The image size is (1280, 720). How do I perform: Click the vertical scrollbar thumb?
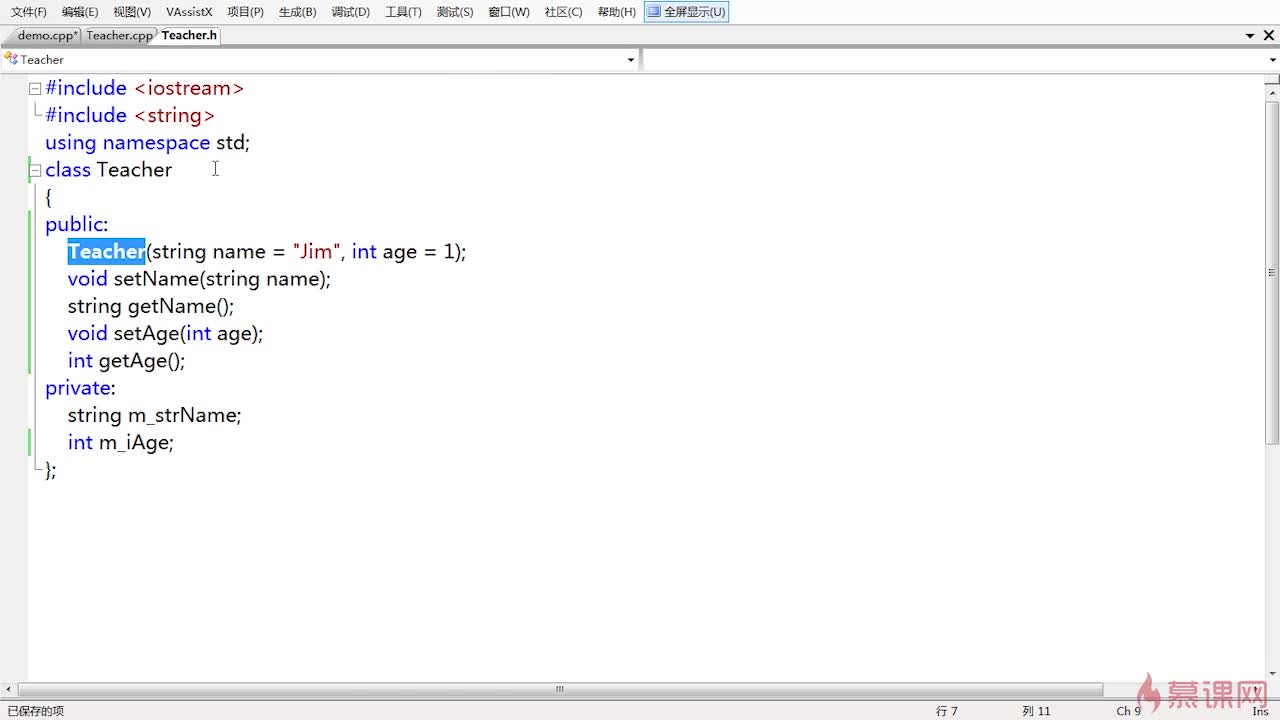click(1272, 272)
